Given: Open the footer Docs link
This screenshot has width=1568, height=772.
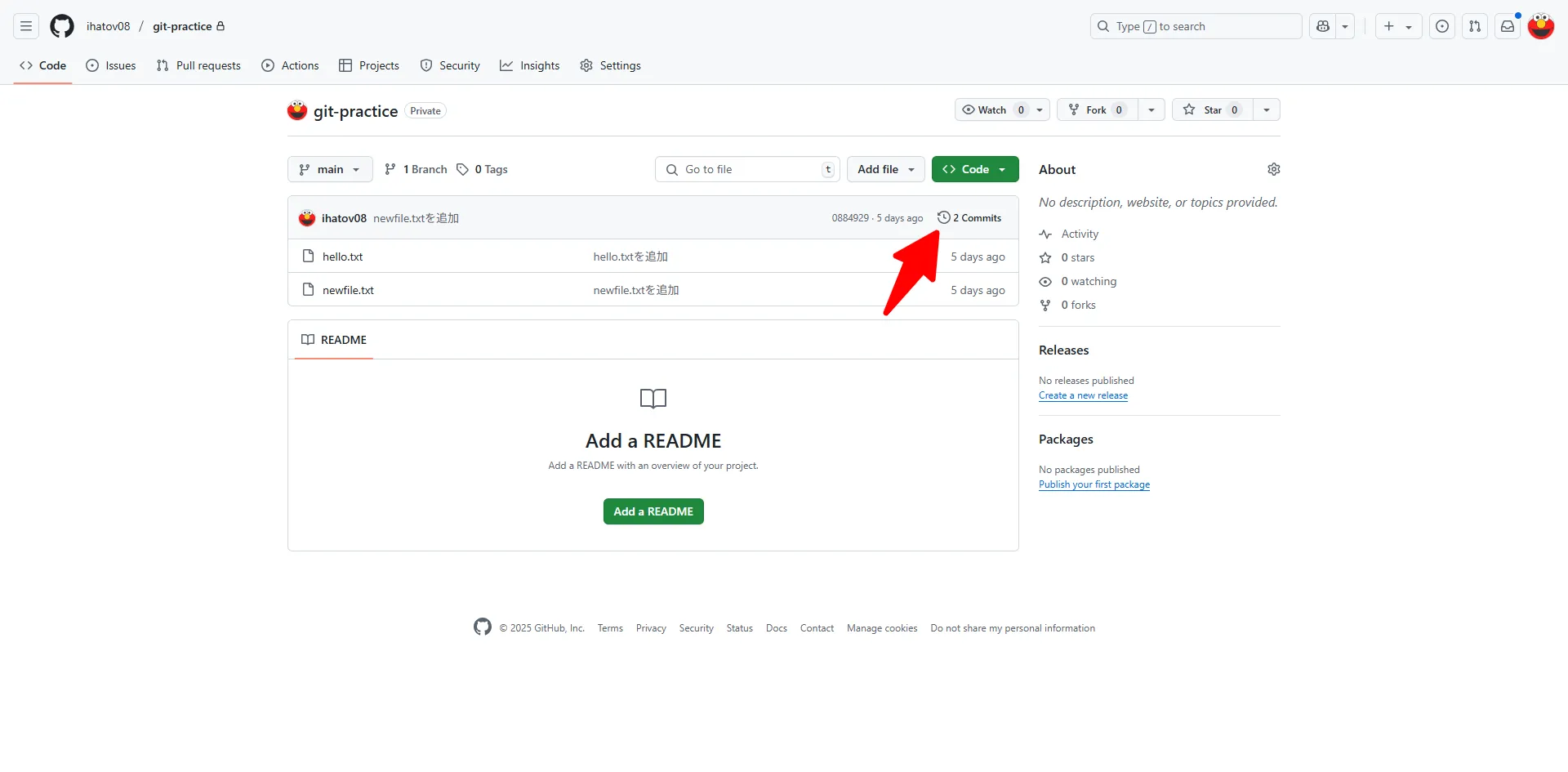Looking at the screenshot, I should click(x=777, y=628).
